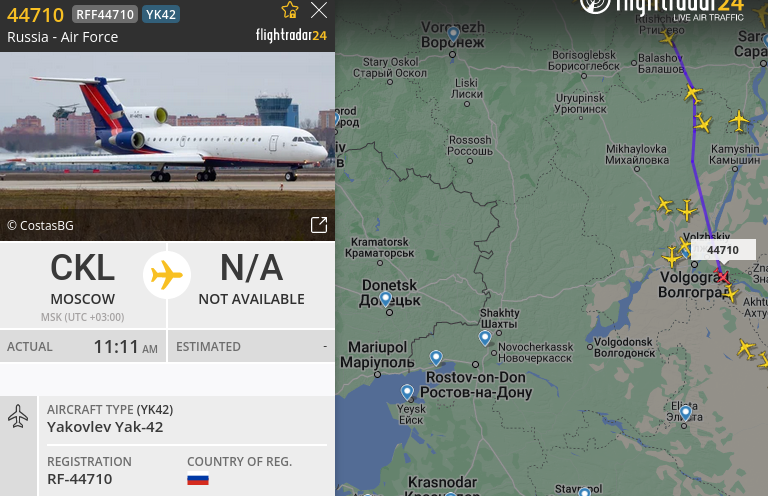Select the yellow plane near Kamyshin
This screenshot has width=768, height=496.
pyautogui.click(x=739, y=120)
